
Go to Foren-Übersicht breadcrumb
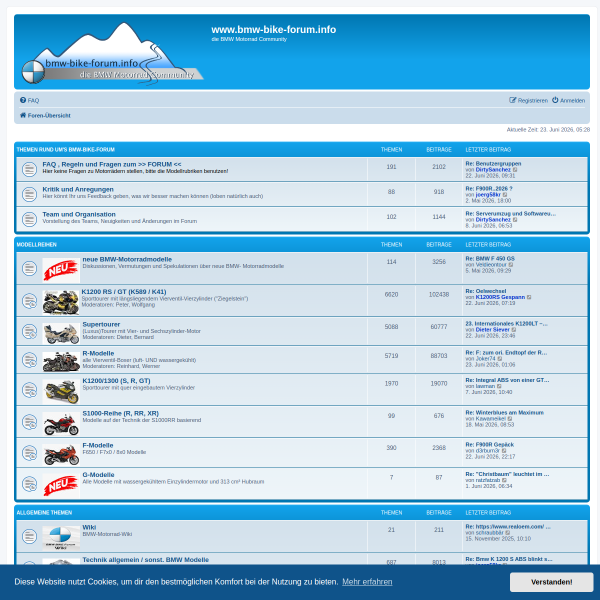click(49, 116)
